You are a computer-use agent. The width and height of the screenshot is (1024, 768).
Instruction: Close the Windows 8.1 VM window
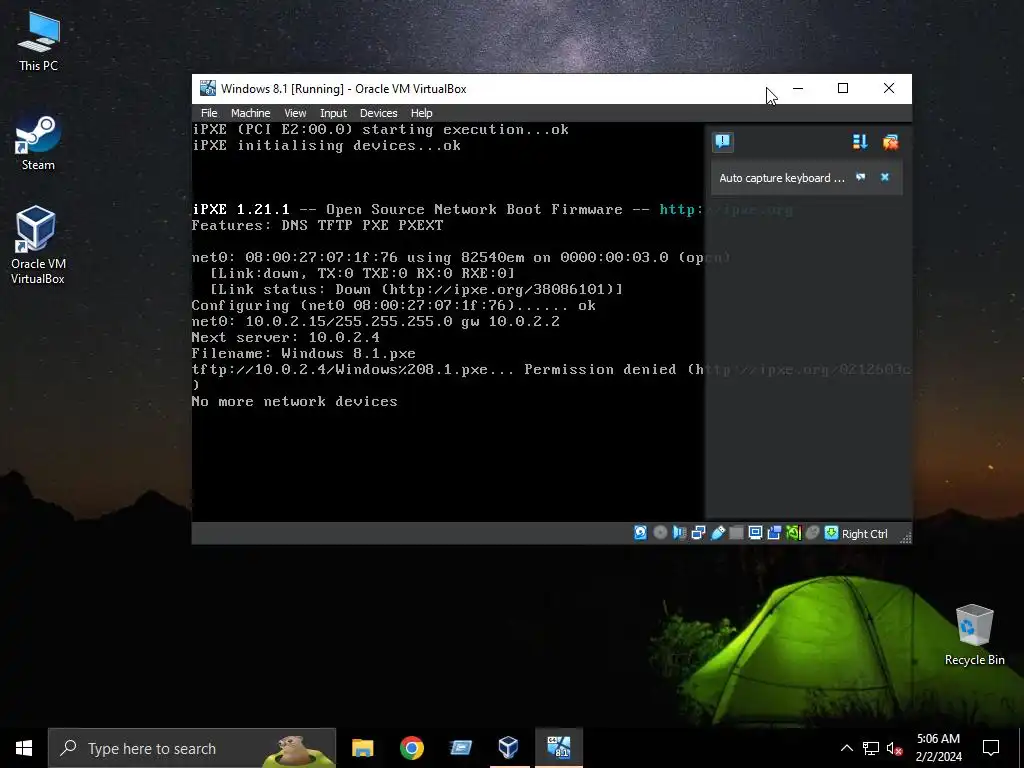point(889,88)
